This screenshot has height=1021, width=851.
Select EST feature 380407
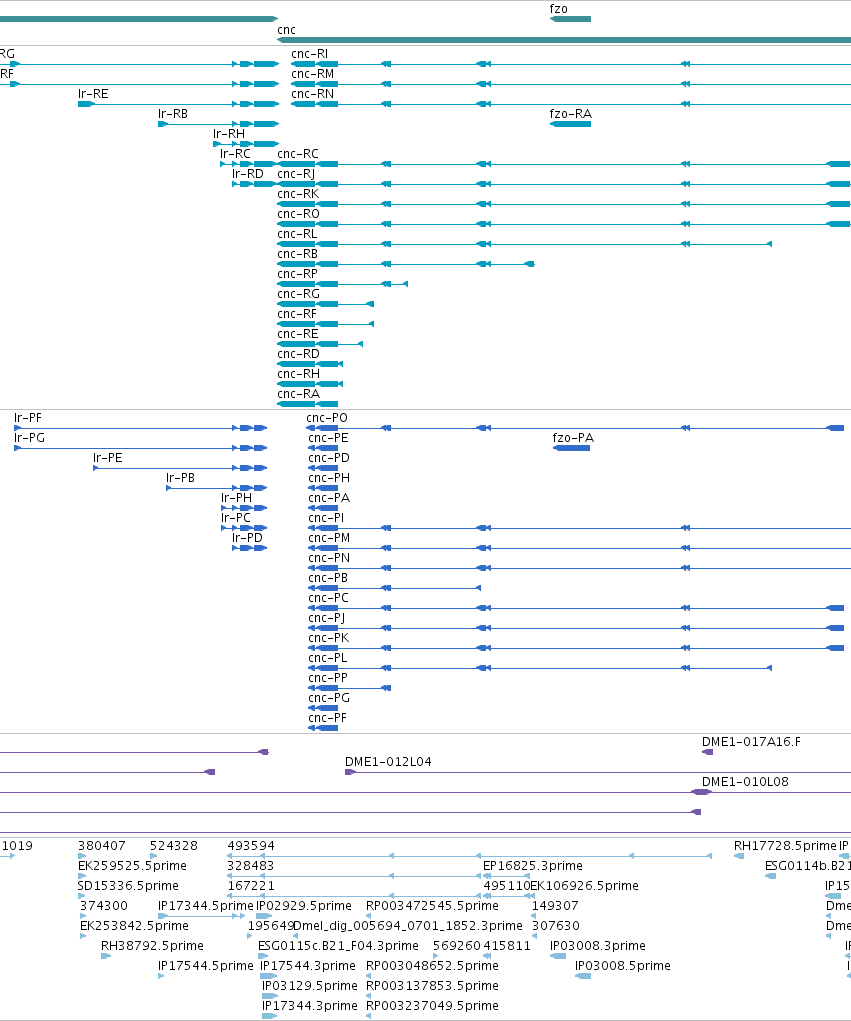102,846
